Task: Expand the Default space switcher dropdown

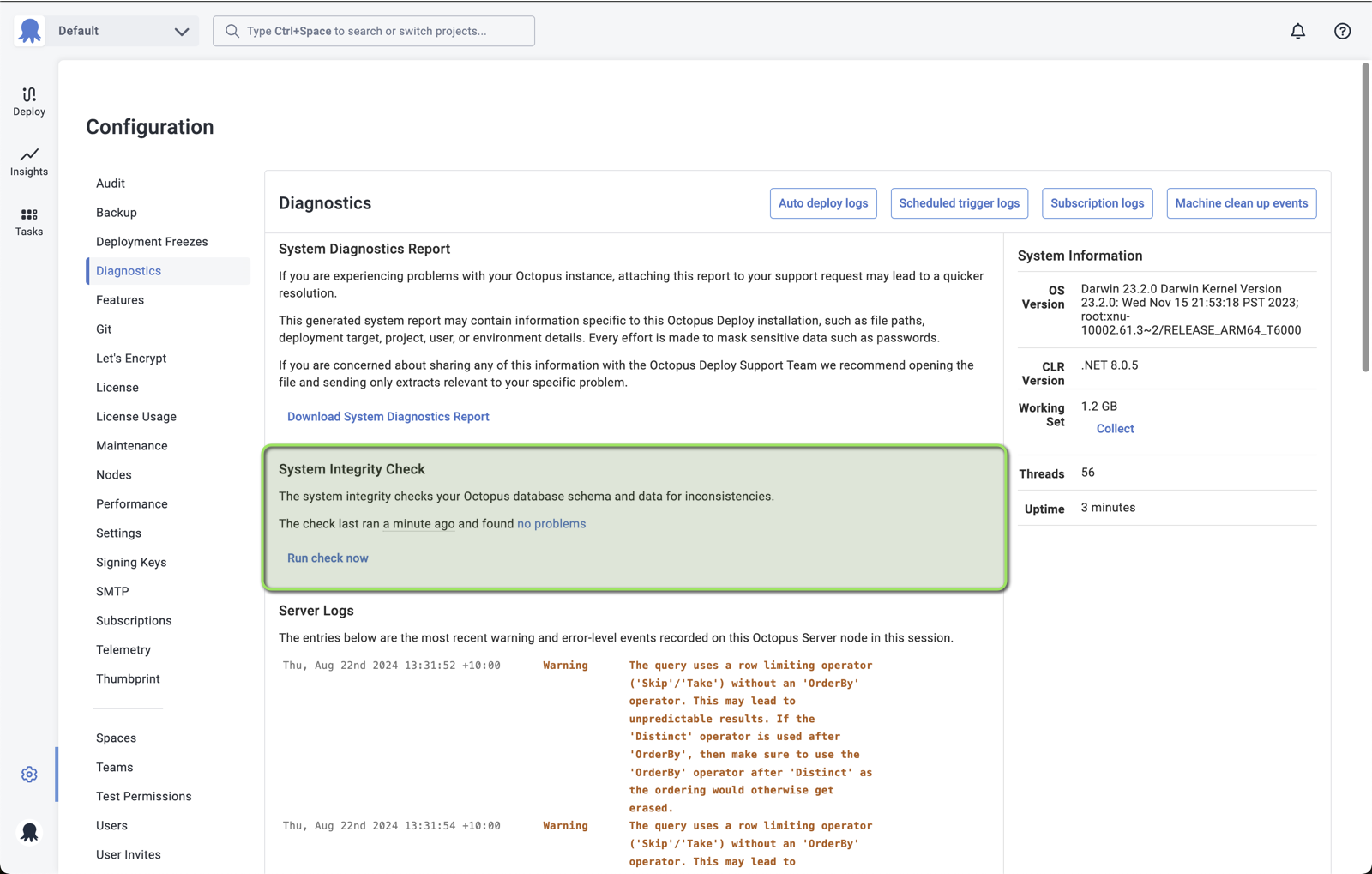Action: click(122, 31)
